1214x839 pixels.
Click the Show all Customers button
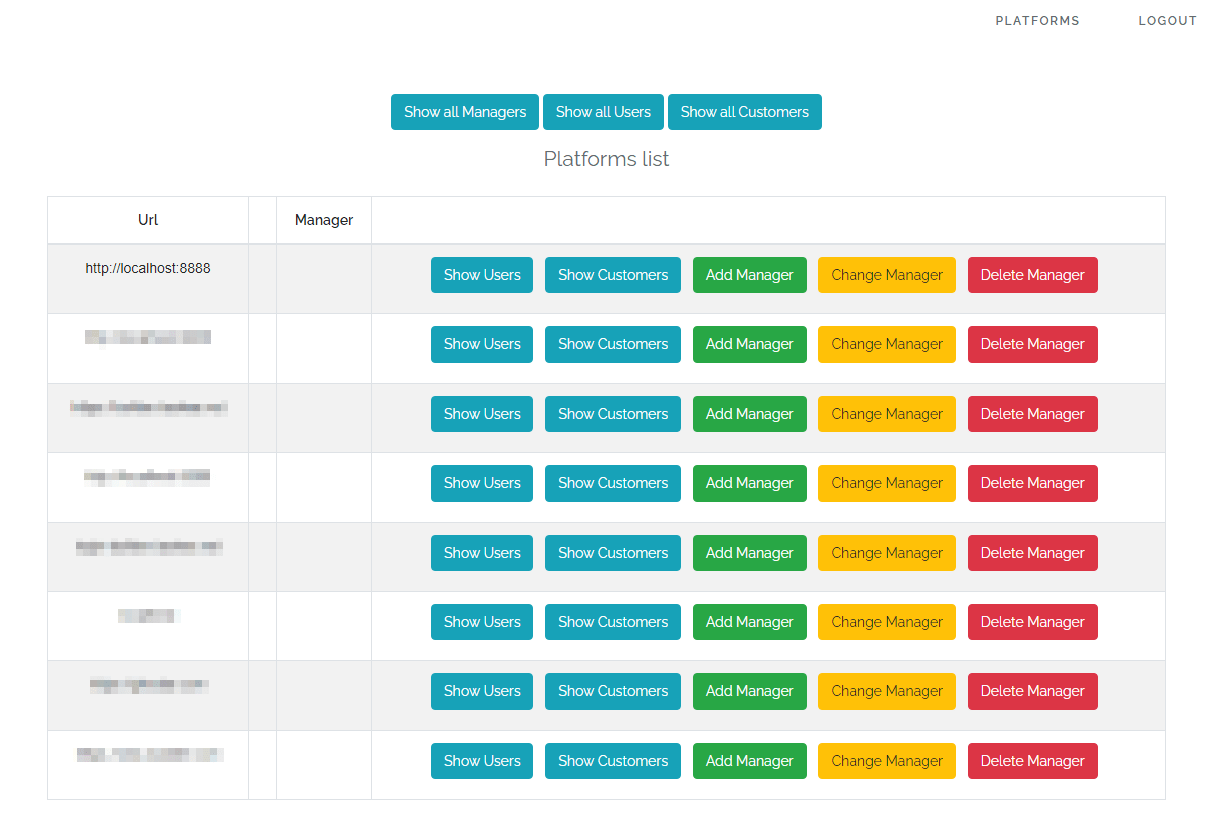coord(744,112)
